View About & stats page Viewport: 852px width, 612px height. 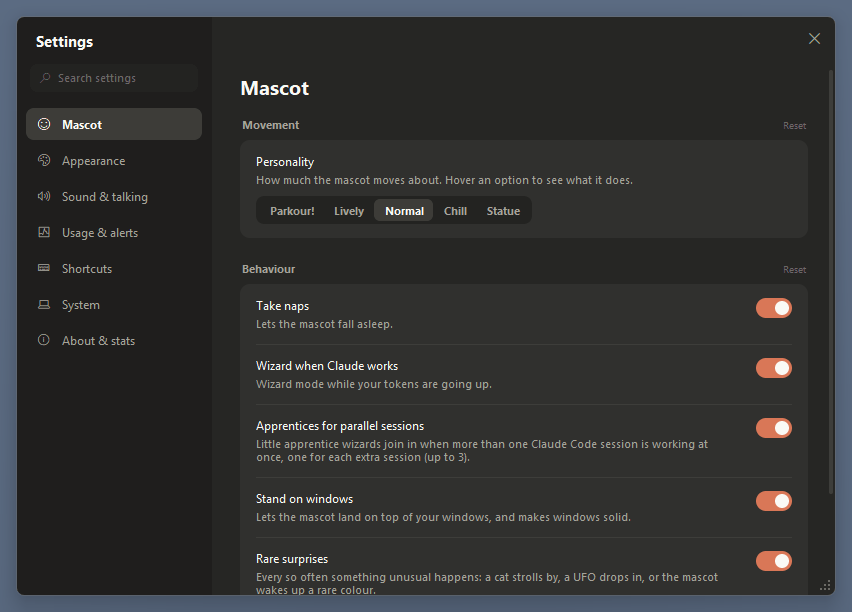click(114, 341)
